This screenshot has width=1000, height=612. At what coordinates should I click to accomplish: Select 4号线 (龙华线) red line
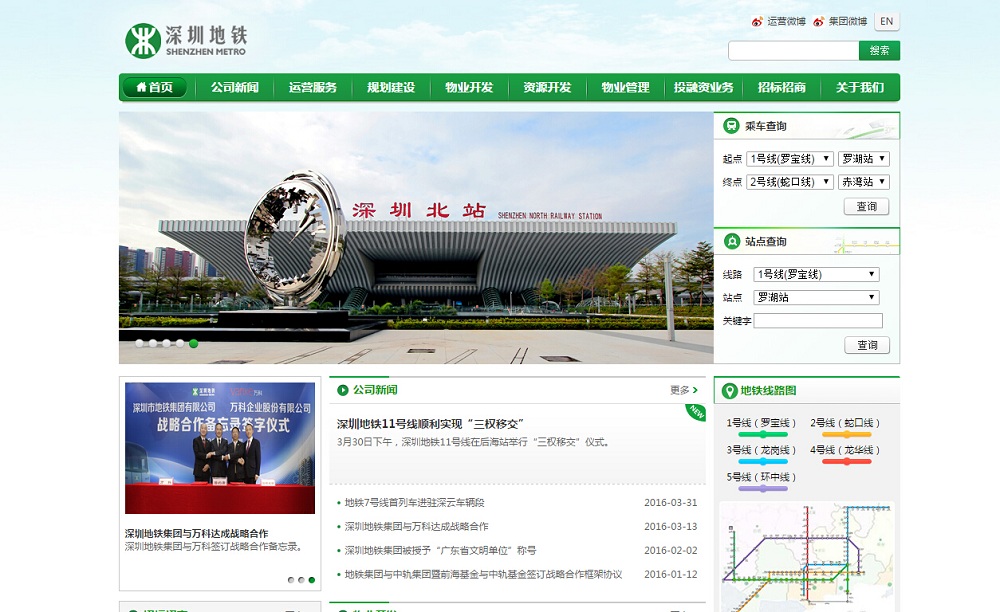click(845, 454)
